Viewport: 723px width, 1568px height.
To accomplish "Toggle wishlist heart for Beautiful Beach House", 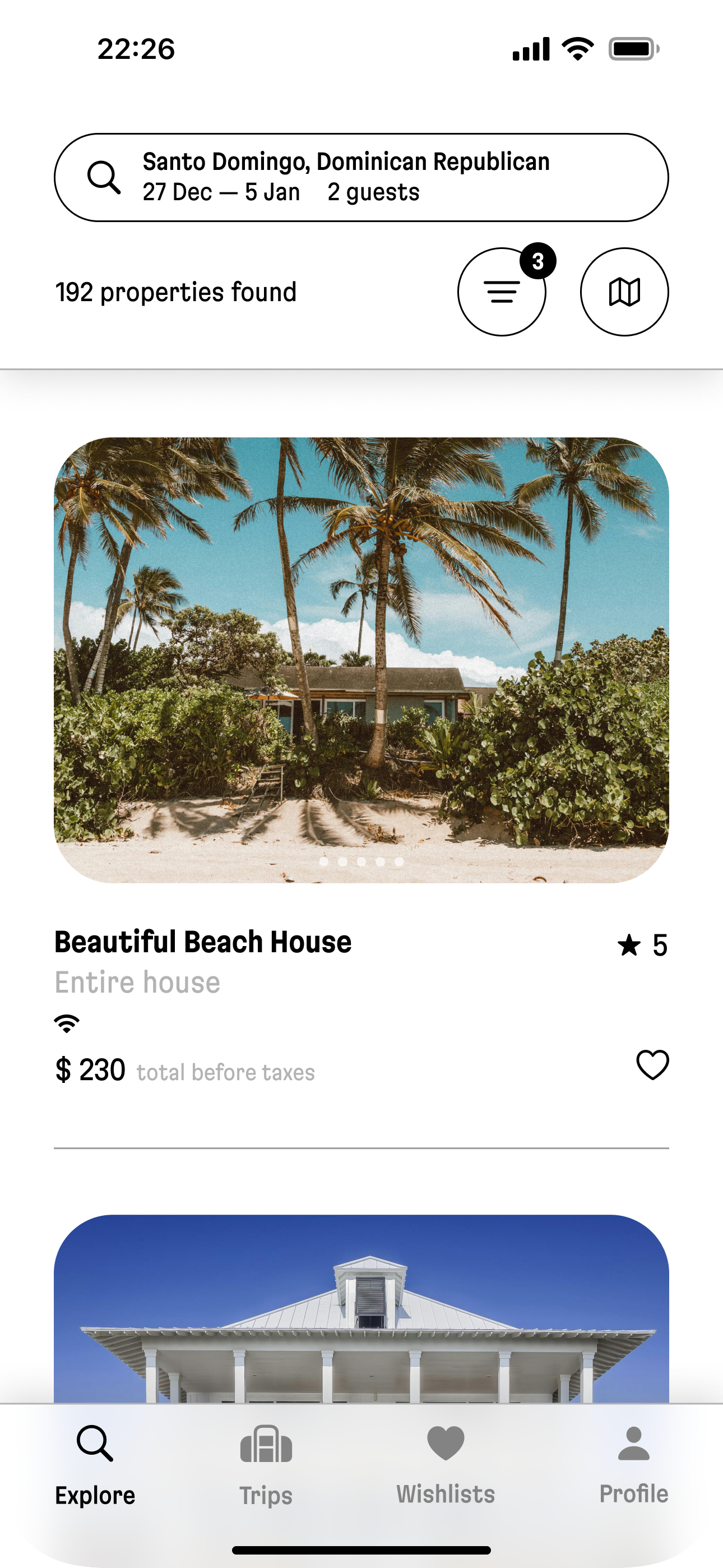I will click(652, 1065).
